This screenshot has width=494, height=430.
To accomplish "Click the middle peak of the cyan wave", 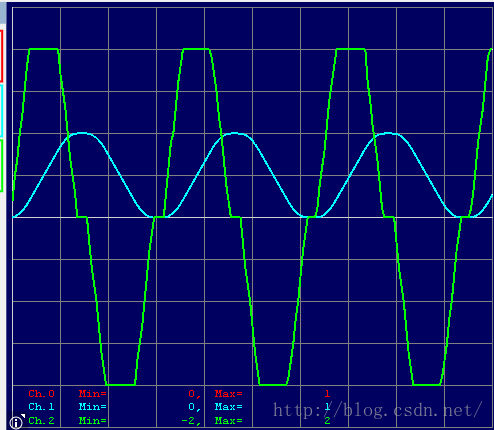I will tap(235, 133).
